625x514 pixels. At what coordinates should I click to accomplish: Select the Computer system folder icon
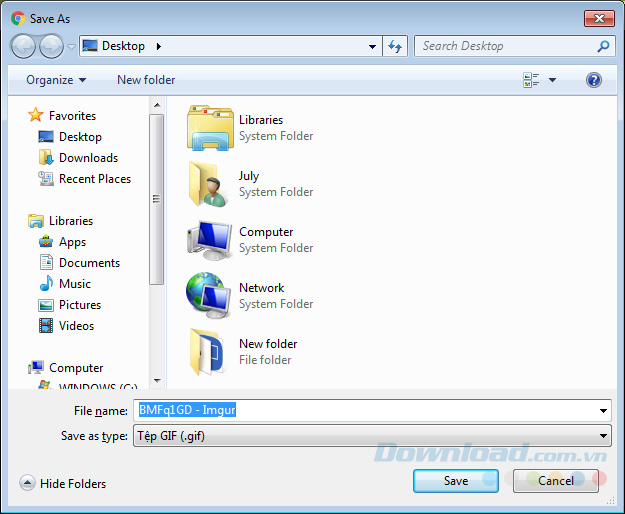click(209, 240)
